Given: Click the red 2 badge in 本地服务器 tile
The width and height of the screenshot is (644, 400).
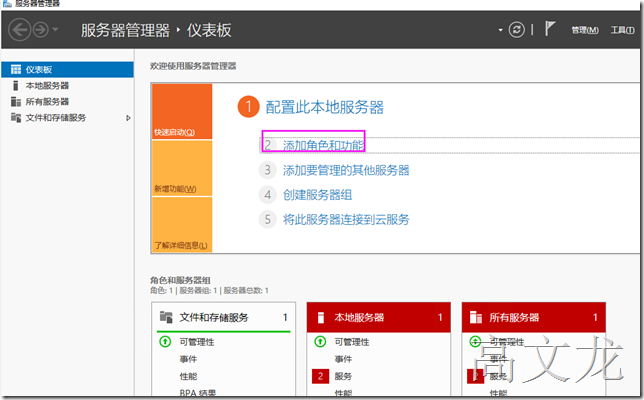Looking at the screenshot, I should 320,376.
